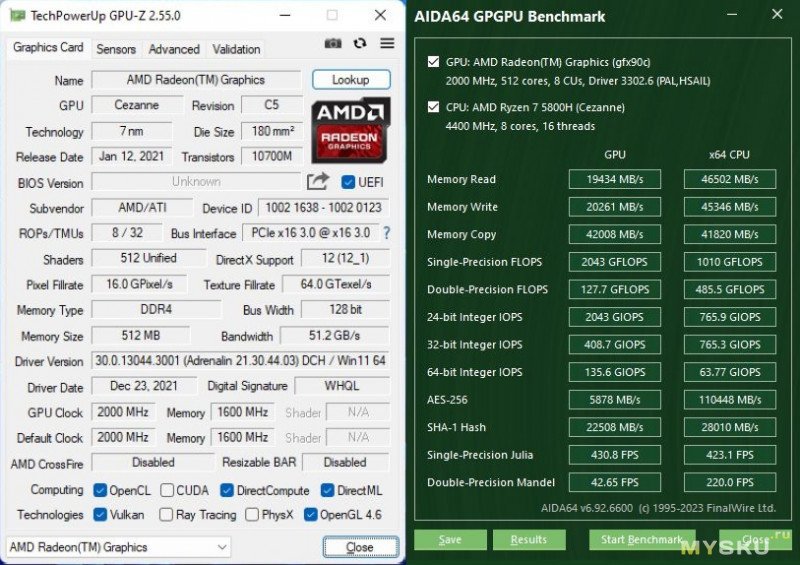Screen dimensions: 800x565
Task: Click the Digital Signature WHQL field
Action: 342,386
